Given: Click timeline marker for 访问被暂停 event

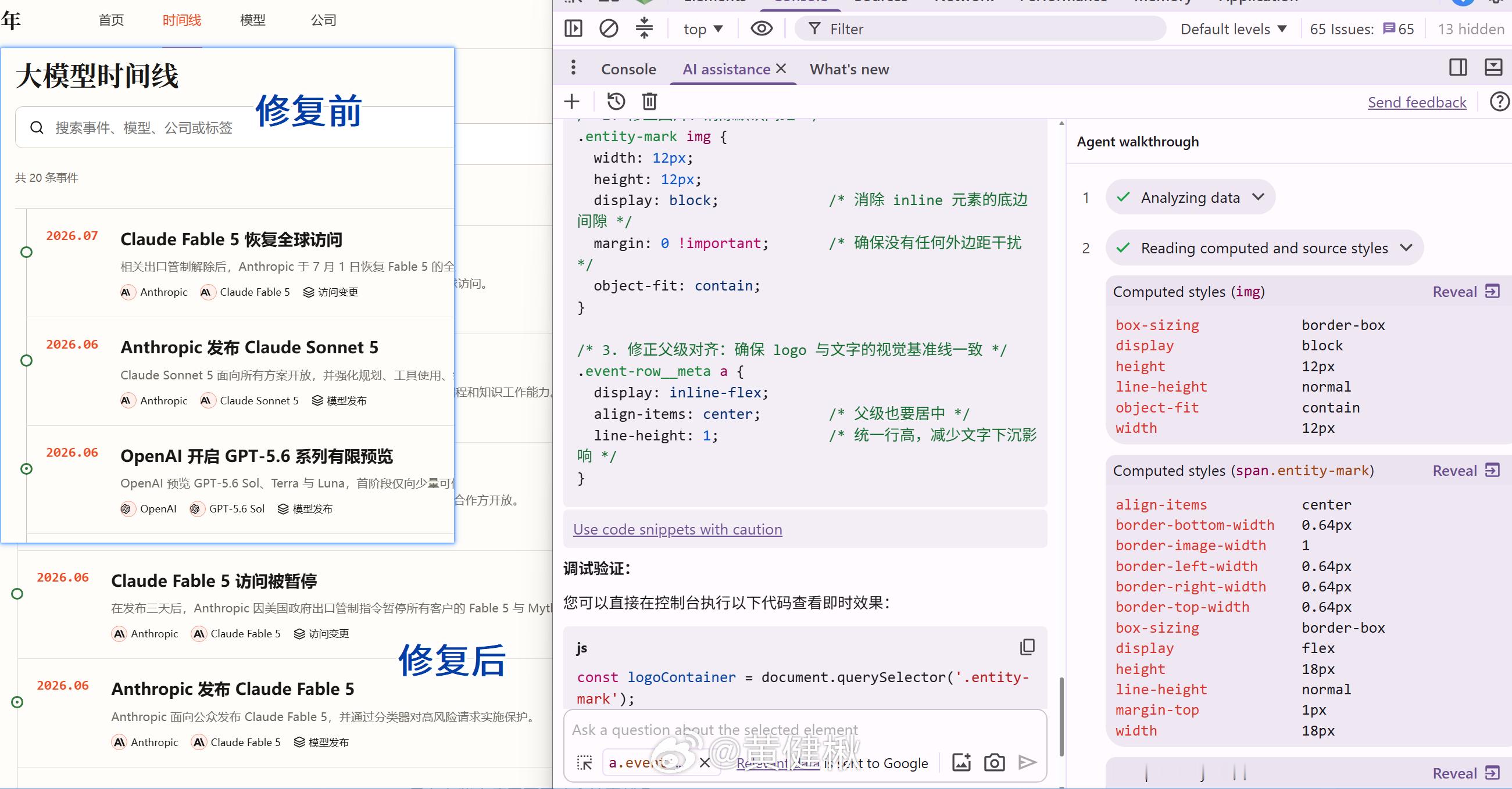Looking at the screenshot, I should tap(17, 594).
